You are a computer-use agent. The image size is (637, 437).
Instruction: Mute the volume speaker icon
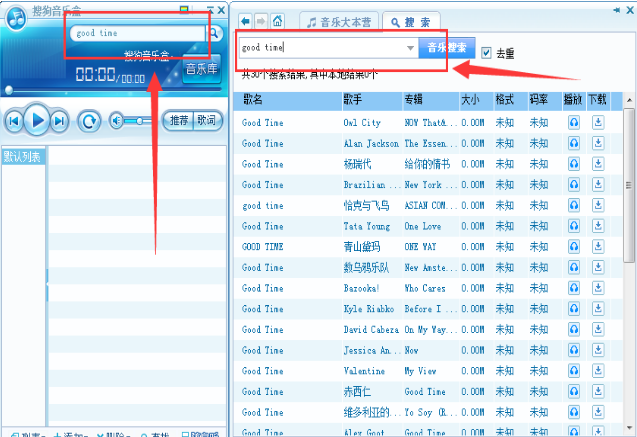(117, 121)
